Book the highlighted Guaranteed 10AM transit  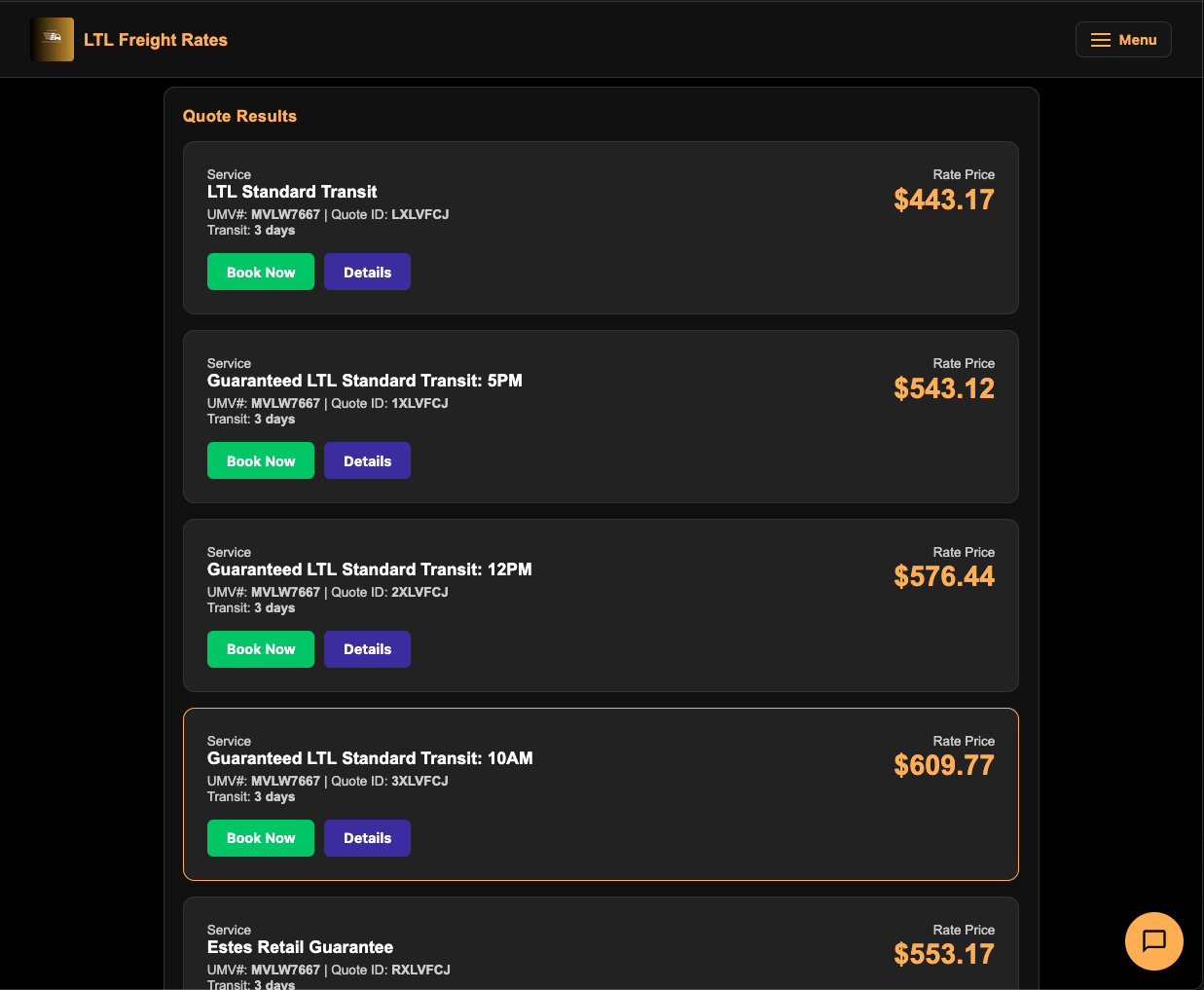[260, 838]
